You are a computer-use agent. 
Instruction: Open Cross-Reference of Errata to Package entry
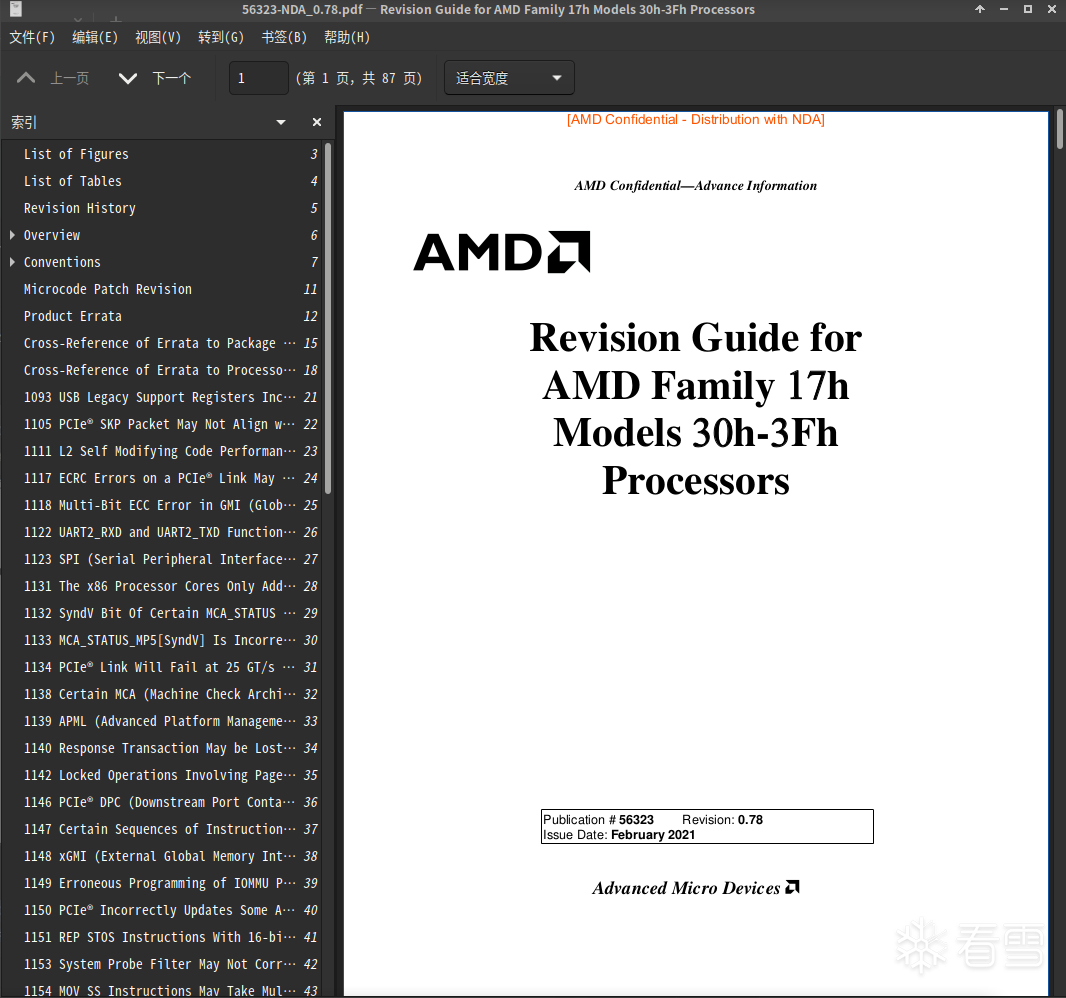(162, 343)
